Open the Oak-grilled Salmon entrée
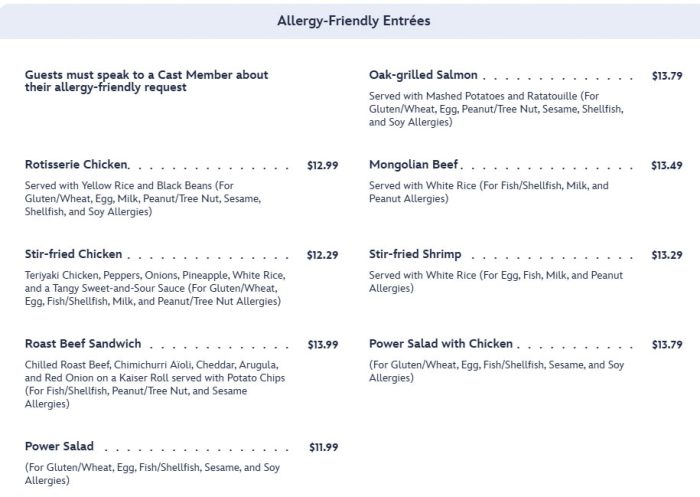This screenshot has width=700, height=497. coord(423,75)
